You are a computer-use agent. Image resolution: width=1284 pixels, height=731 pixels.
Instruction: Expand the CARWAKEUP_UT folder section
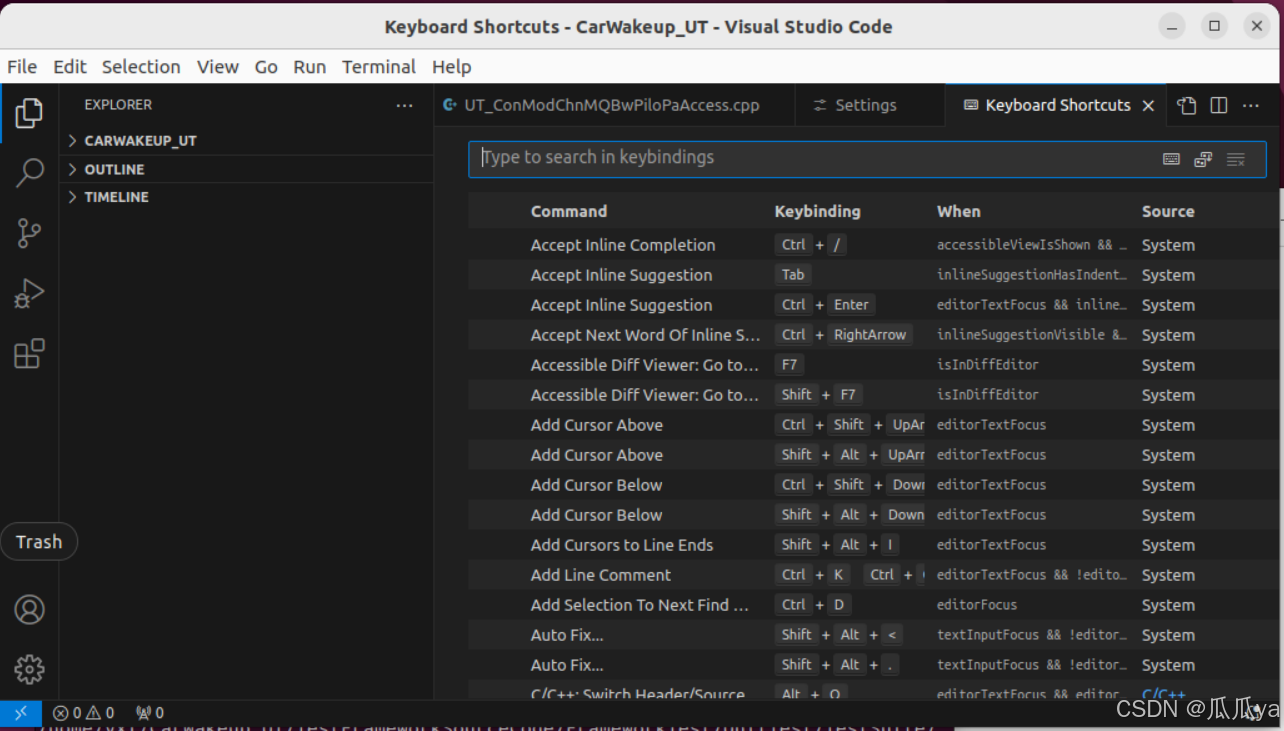pos(247,141)
